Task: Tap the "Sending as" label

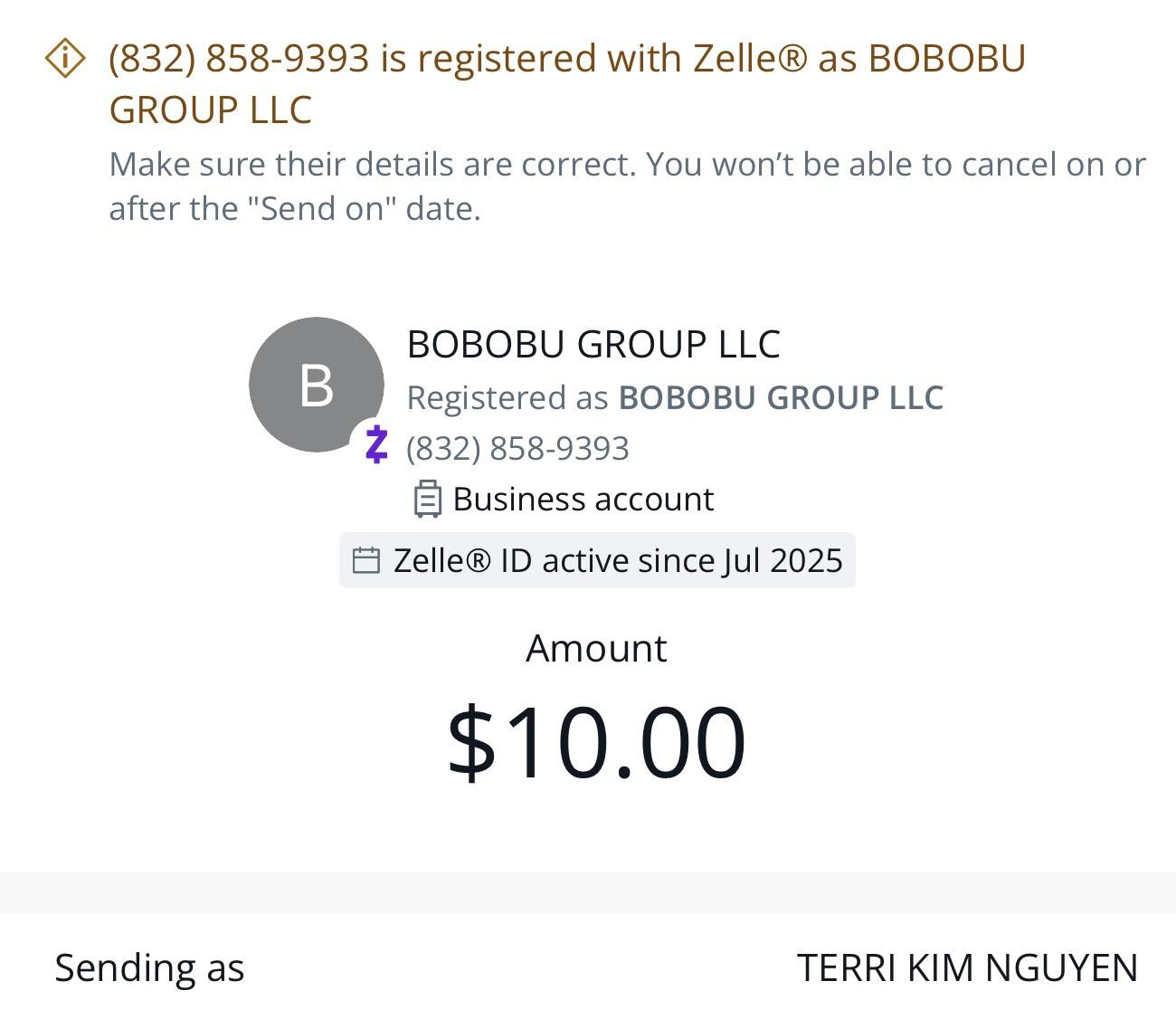Action: [149, 967]
